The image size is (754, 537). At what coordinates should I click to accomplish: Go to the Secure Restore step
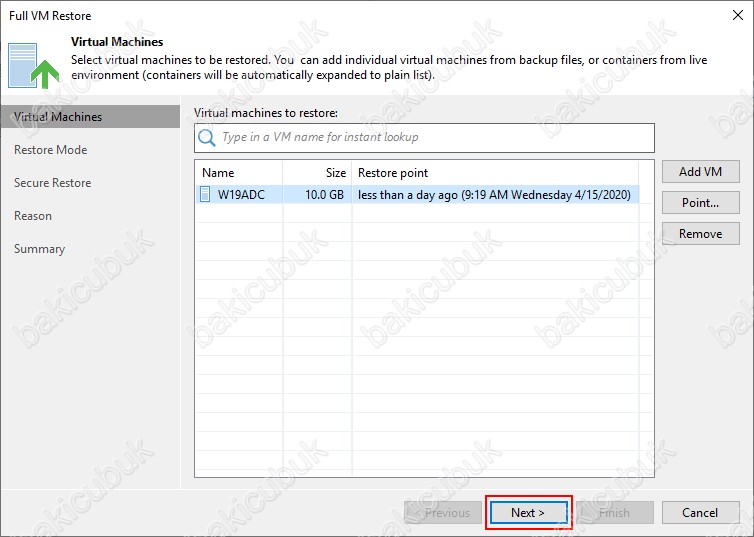pyautogui.click(x=52, y=183)
